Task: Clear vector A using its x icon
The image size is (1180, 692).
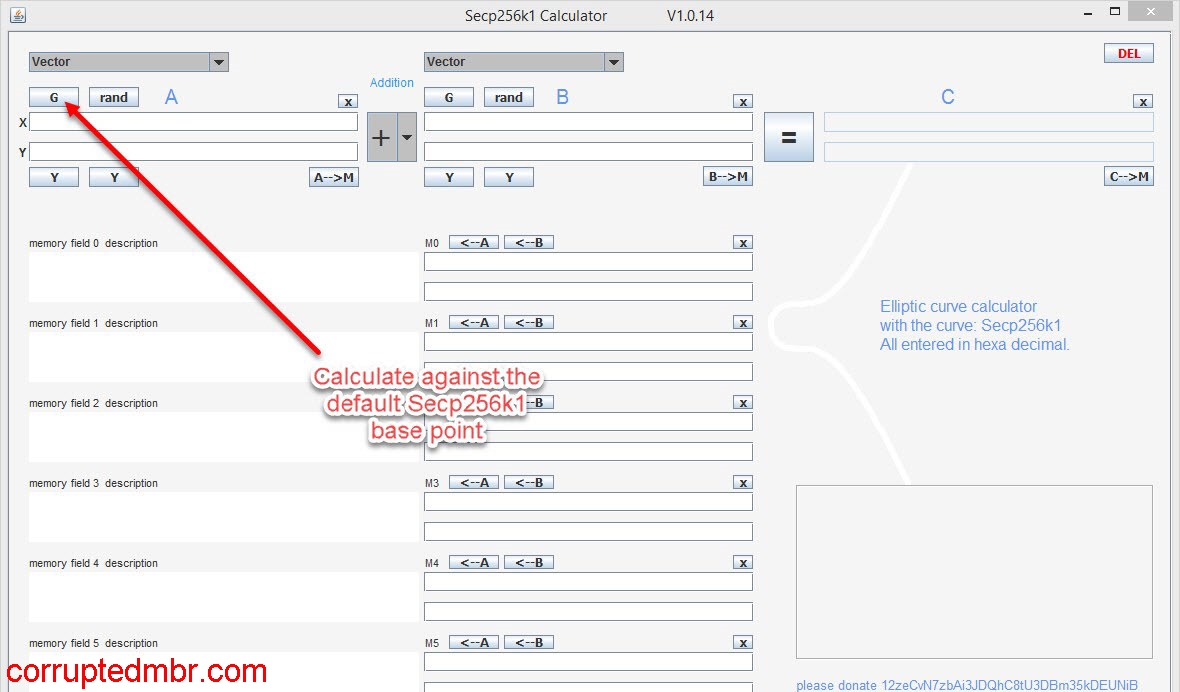Action: point(348,101)
